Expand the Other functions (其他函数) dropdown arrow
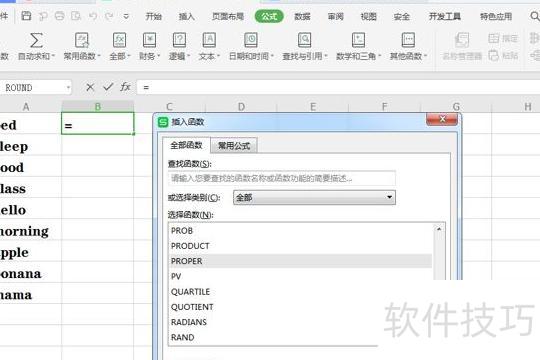 coord(425,56)
